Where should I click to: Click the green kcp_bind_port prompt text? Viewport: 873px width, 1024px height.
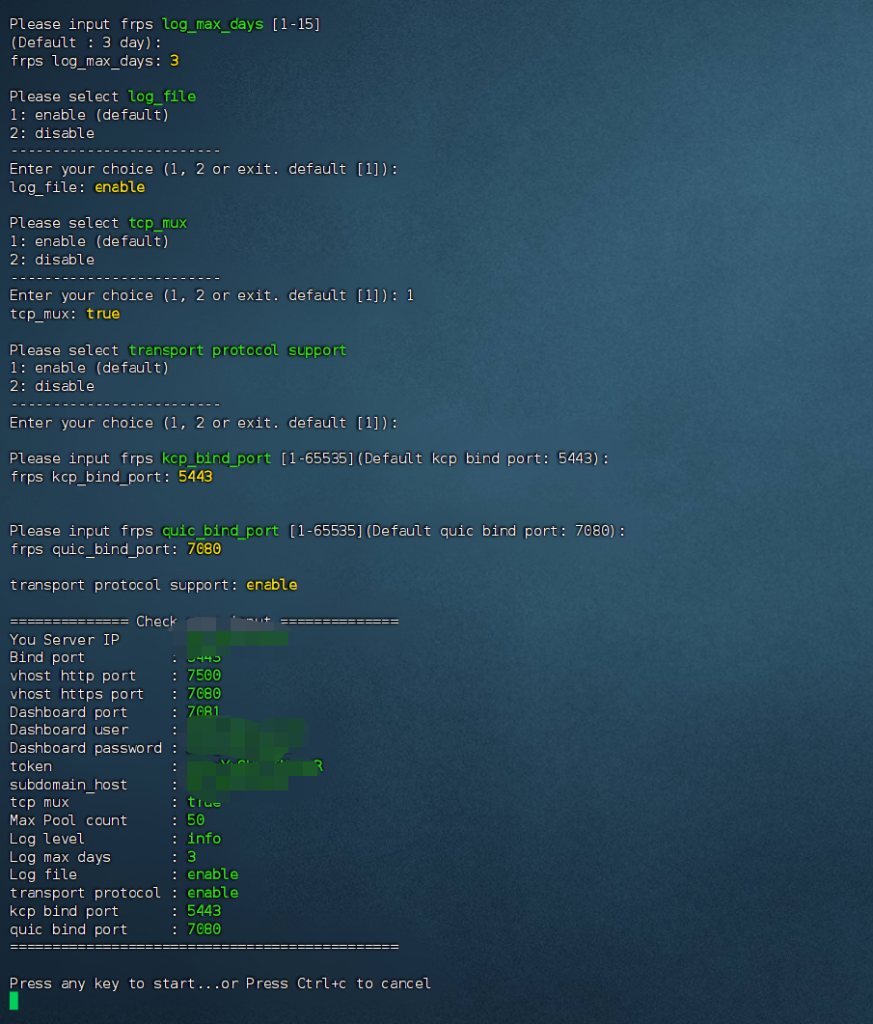click(x=216, y=458)
